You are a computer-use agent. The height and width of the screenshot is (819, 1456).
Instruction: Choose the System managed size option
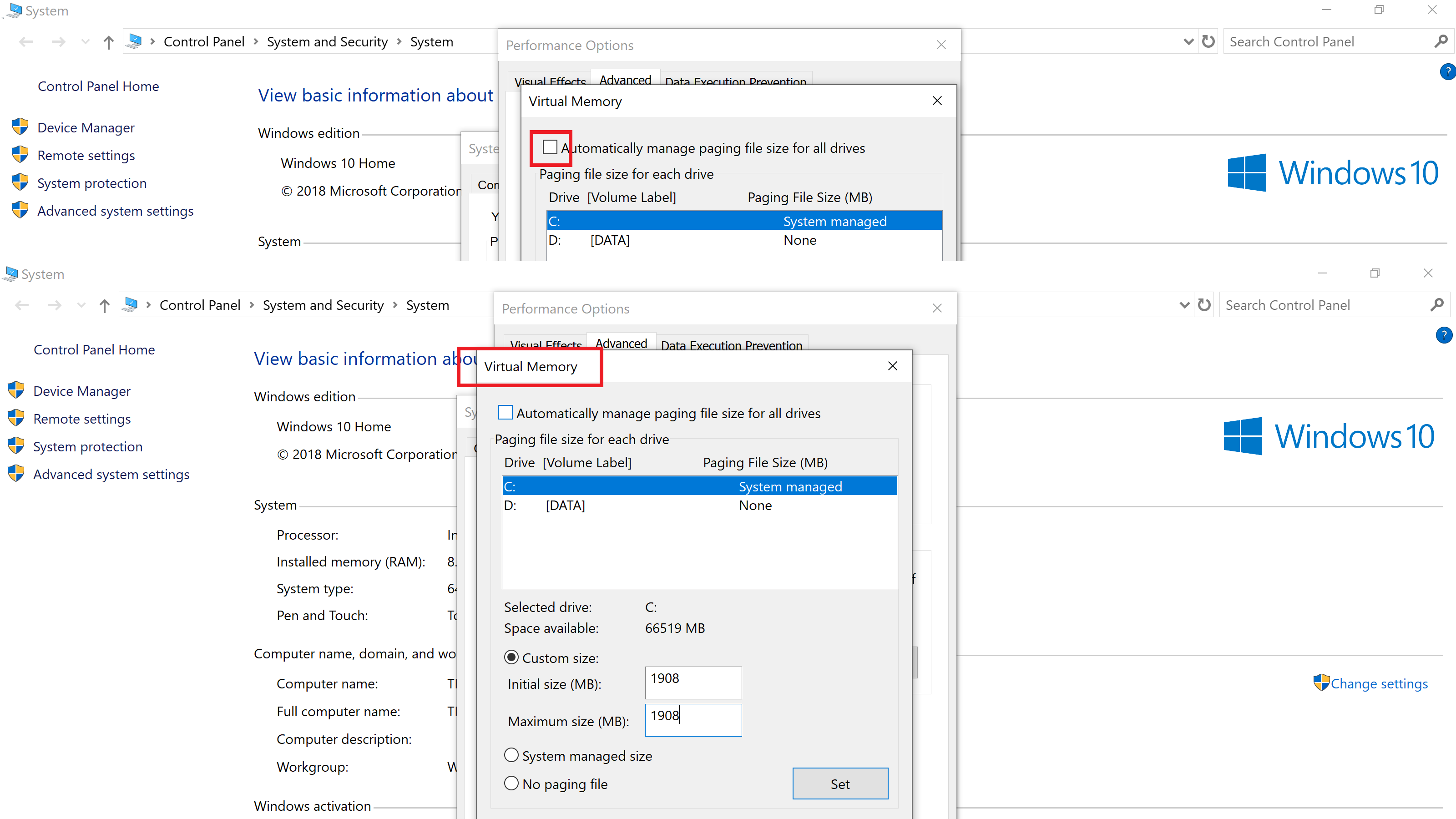pos(511,755)
